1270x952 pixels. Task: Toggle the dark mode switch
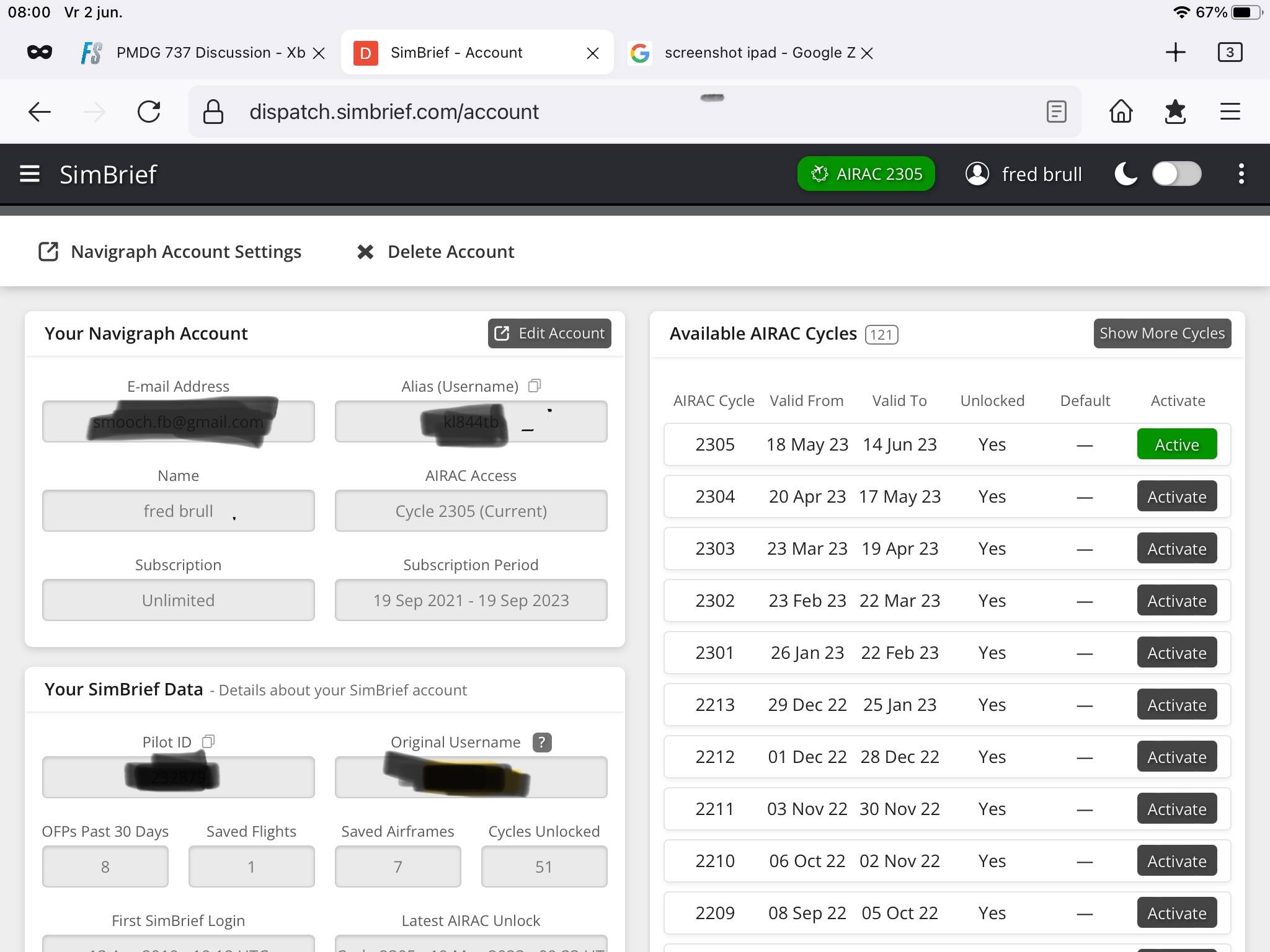pos(1176,174)
